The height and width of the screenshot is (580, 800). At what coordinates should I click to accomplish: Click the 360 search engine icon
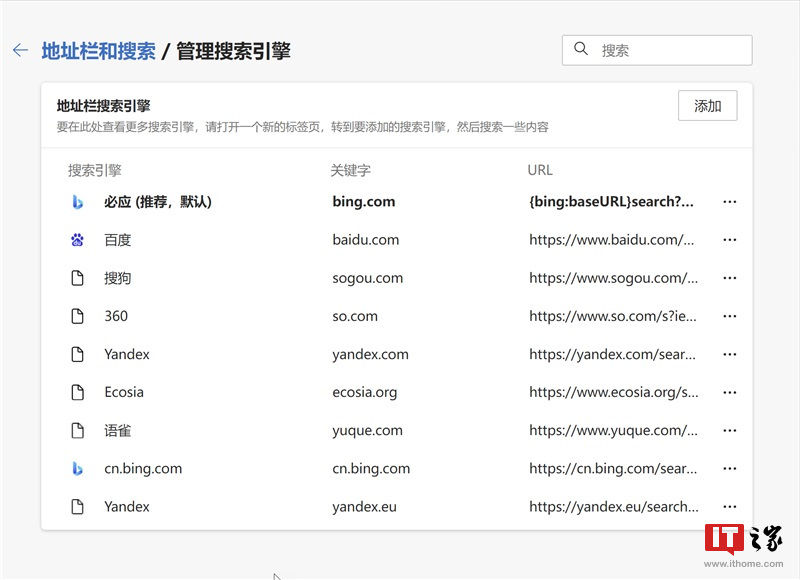coord(79,315)
